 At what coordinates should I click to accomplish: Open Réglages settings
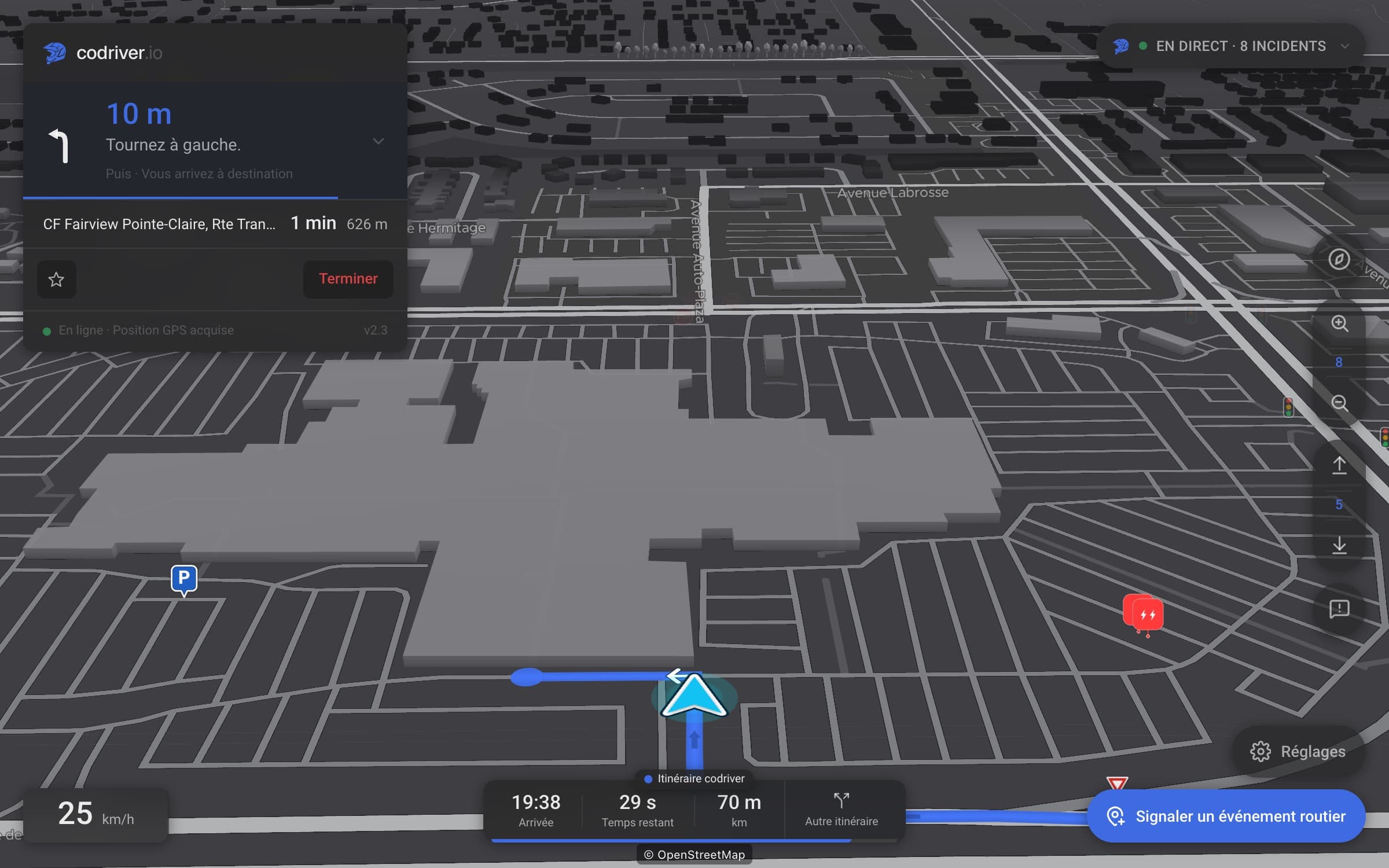[x=1298, y=751]
